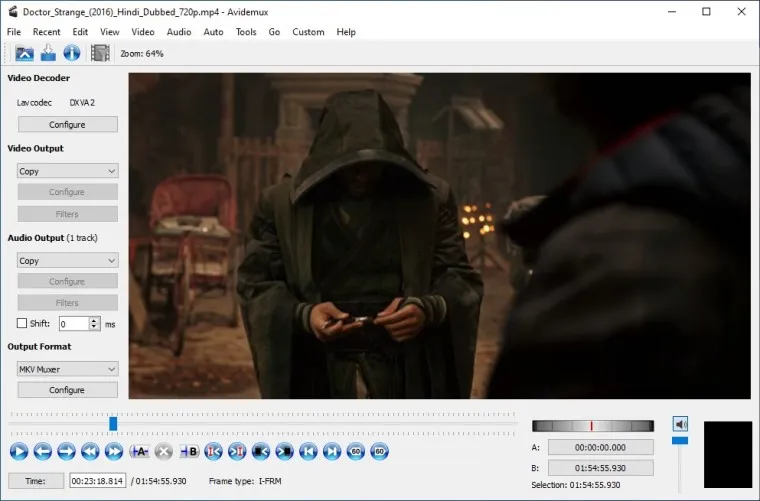Click the film strip toolbar icon

click(100, 53)
